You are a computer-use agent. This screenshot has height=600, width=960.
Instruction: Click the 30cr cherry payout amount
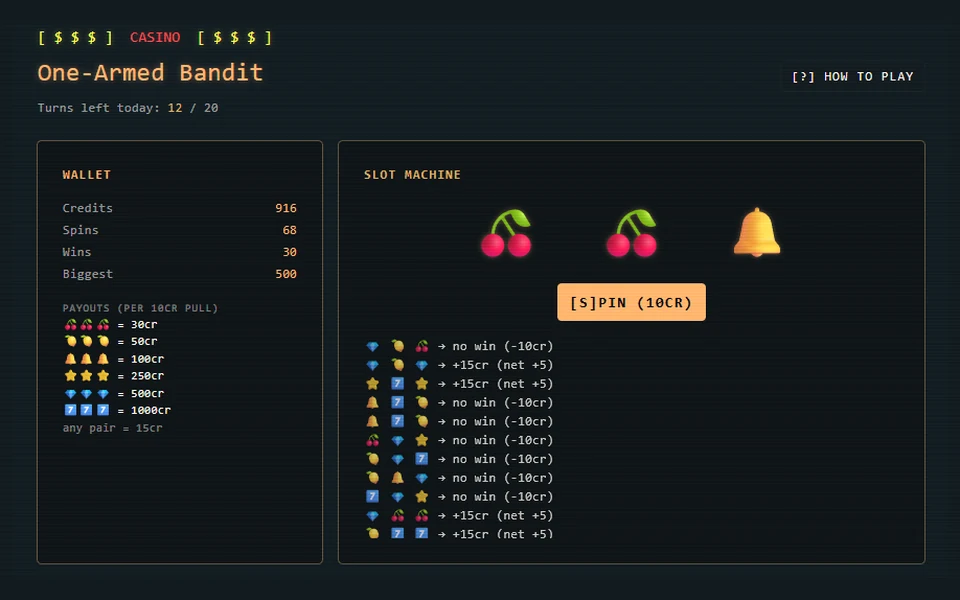144,324
